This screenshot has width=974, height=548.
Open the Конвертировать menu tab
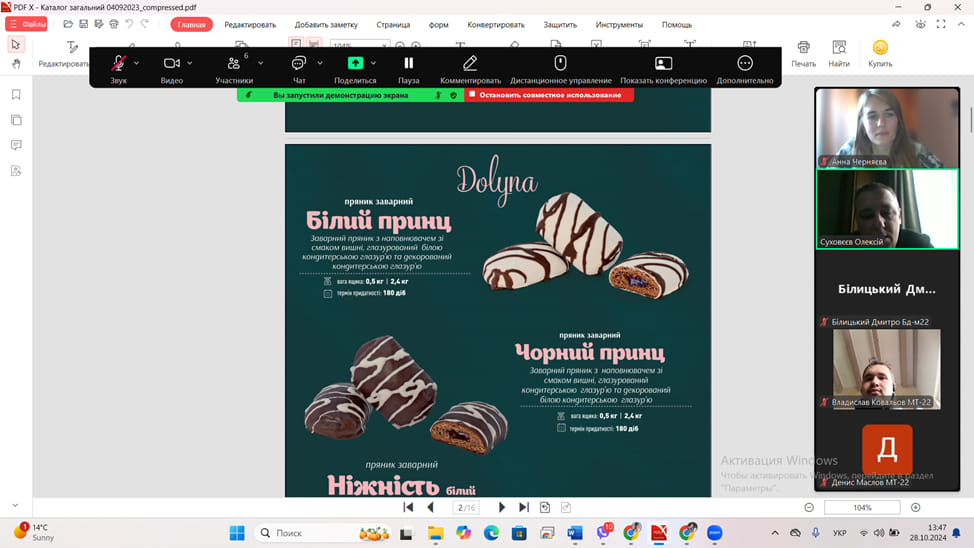496,24
